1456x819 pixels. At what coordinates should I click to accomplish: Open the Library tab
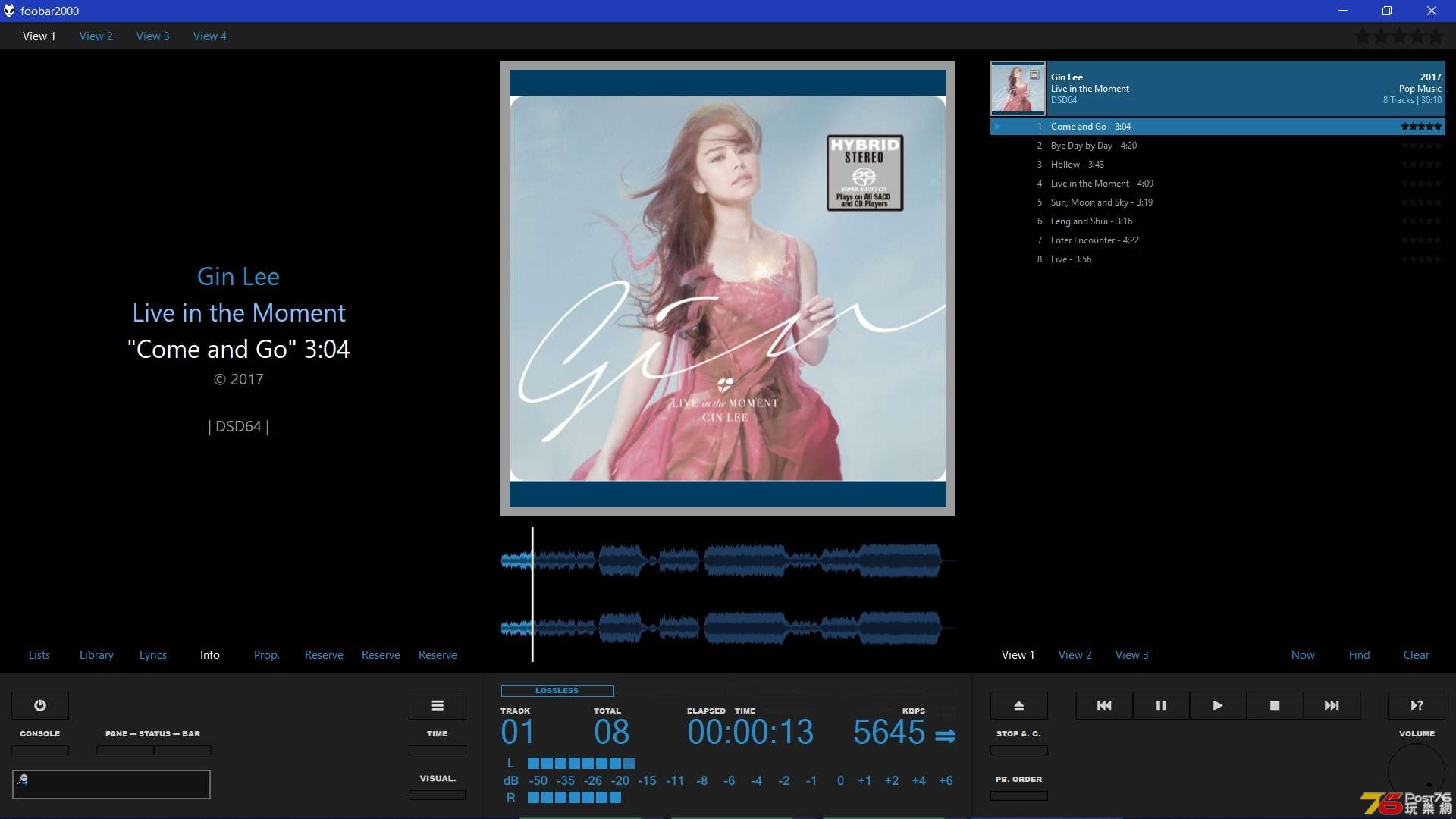click(96, 654)
